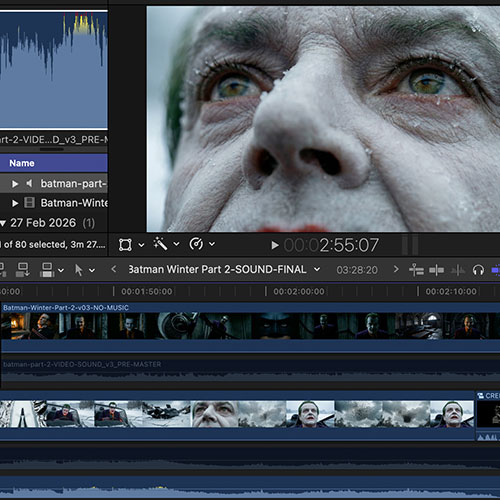Image resolution: width=500 pixels, height=500 pixels.
Task: Click the filmstrip icon on the Batman-Winte row
Action: pos(29,203)
